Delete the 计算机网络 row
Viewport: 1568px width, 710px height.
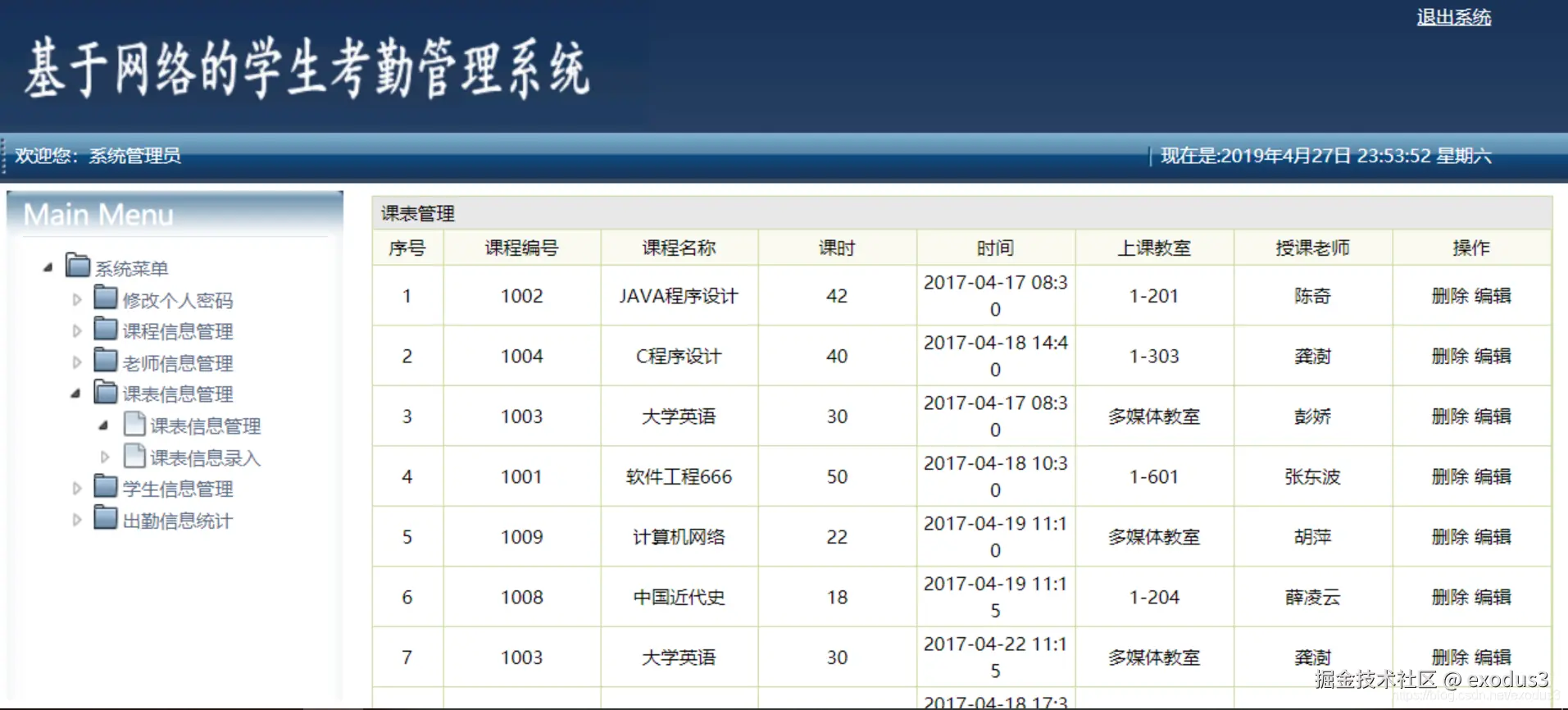tap(1450, 537)
